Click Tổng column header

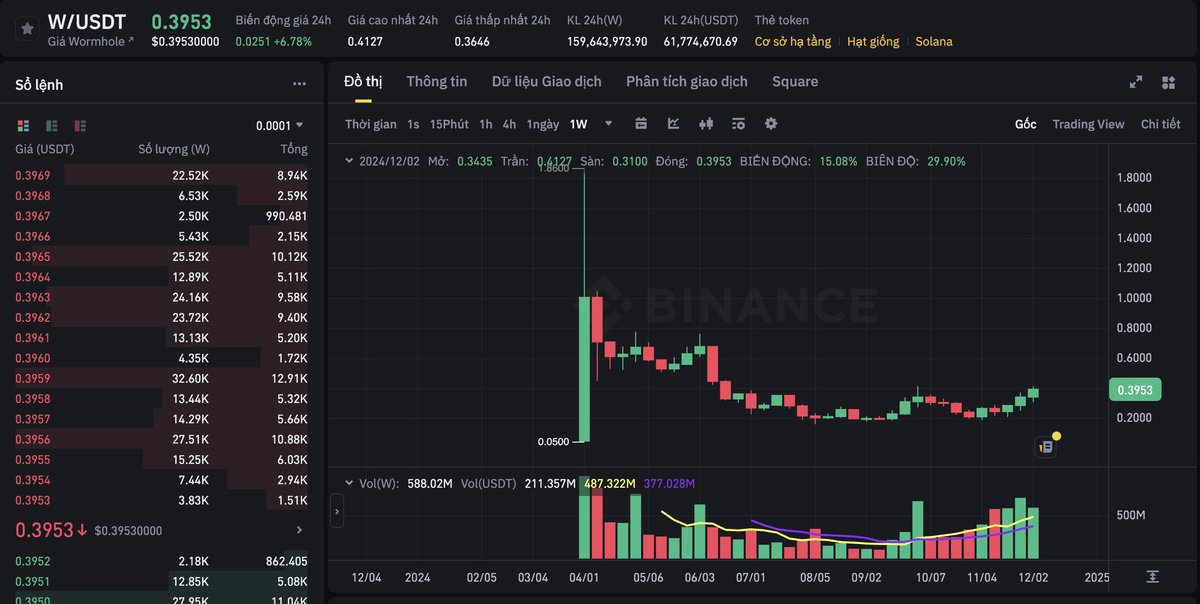[294, 149]
